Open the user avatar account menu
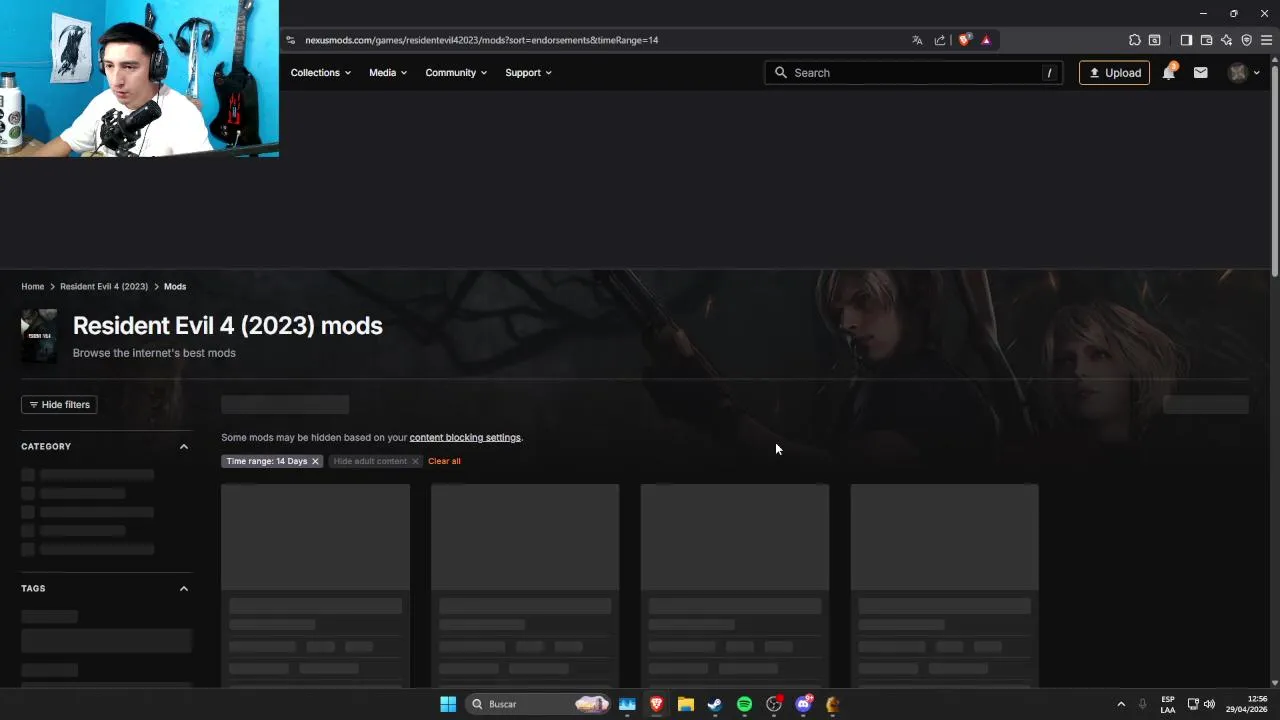The width and height of the screenshot is (1280, 720). [x=1244, y=72]
